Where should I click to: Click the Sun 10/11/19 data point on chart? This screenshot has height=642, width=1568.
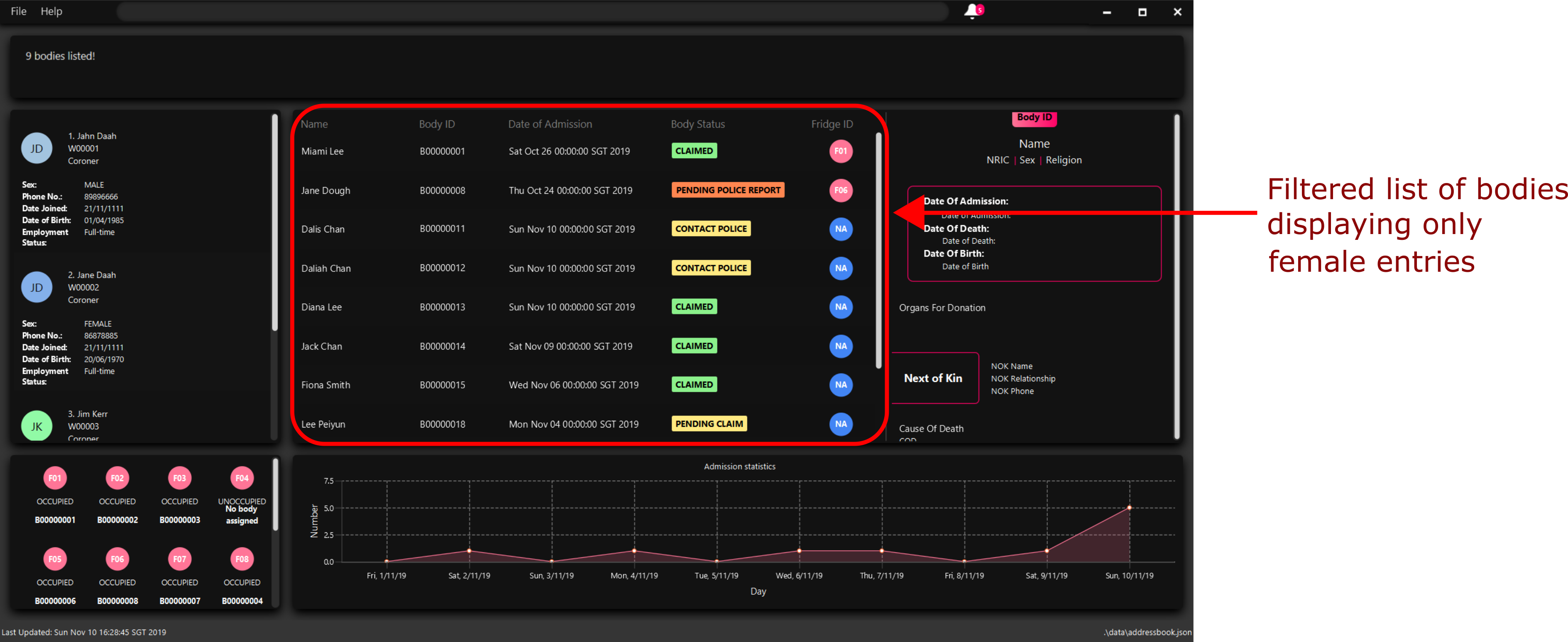click(1129, 508)
